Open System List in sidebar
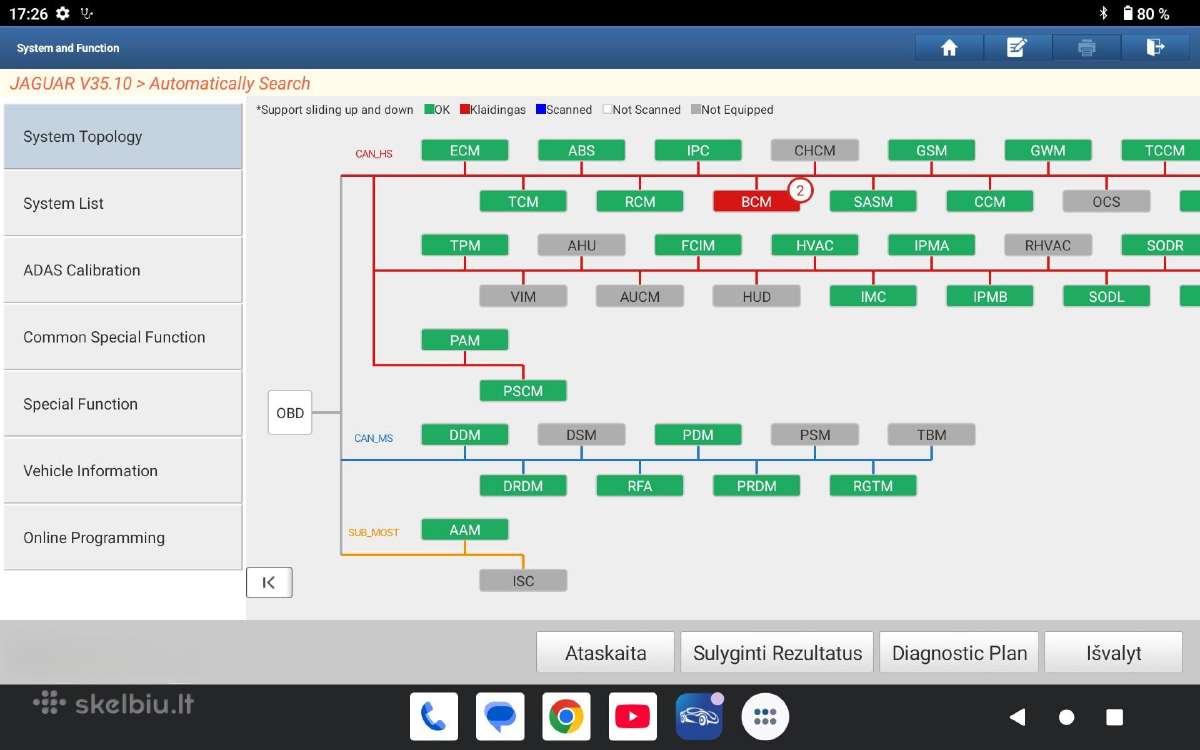 click(x=123, y=203)
